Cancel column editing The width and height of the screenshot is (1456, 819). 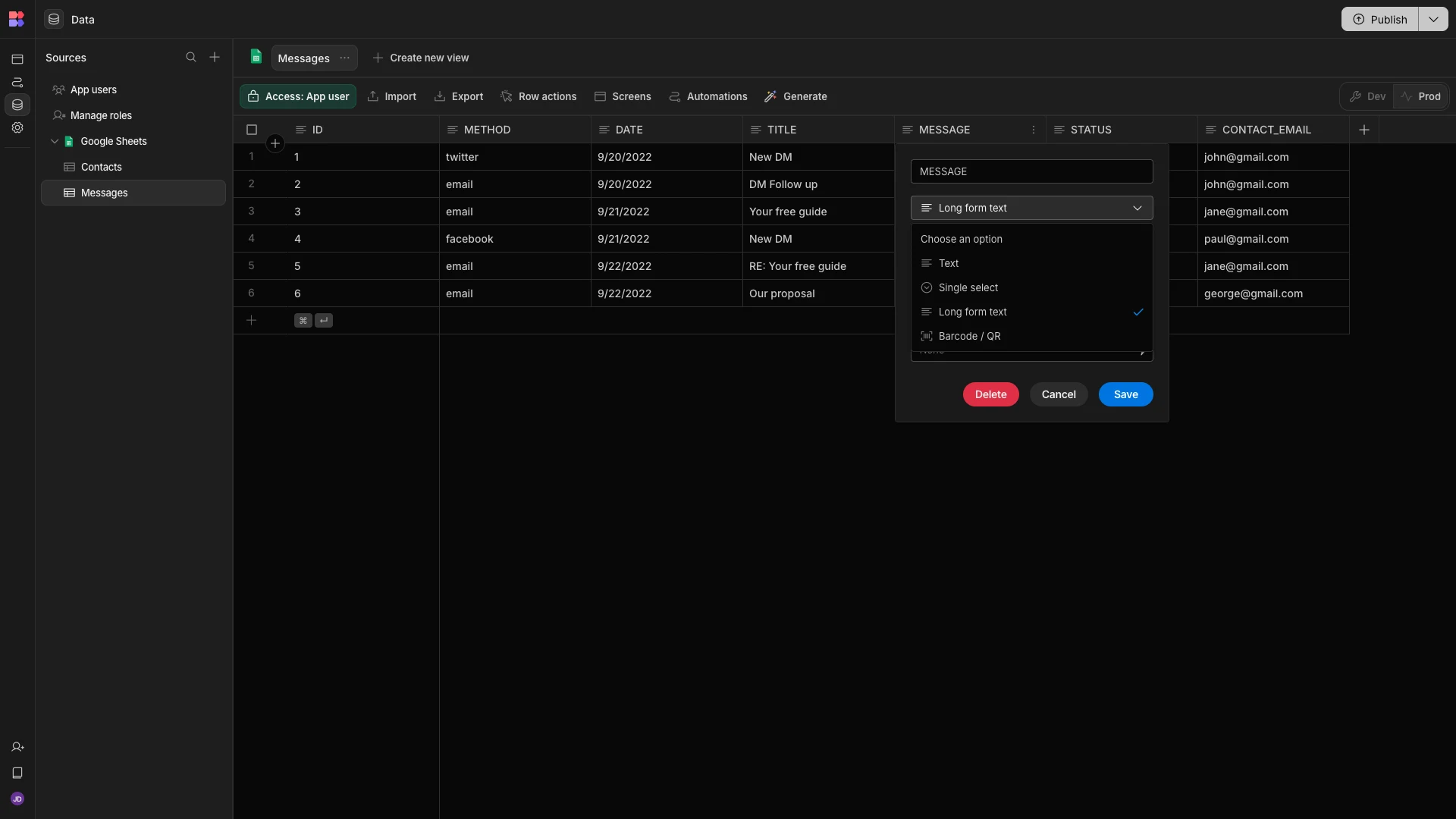pyautogui.click(x=1059, y=394)
